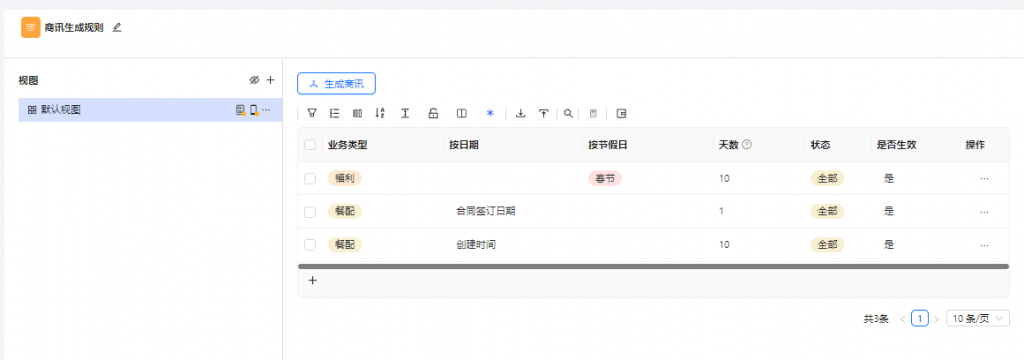Open actions menu for the 合同签订日期 row
The height and width of the screenshot is (360, 1024).
(984, 212)
